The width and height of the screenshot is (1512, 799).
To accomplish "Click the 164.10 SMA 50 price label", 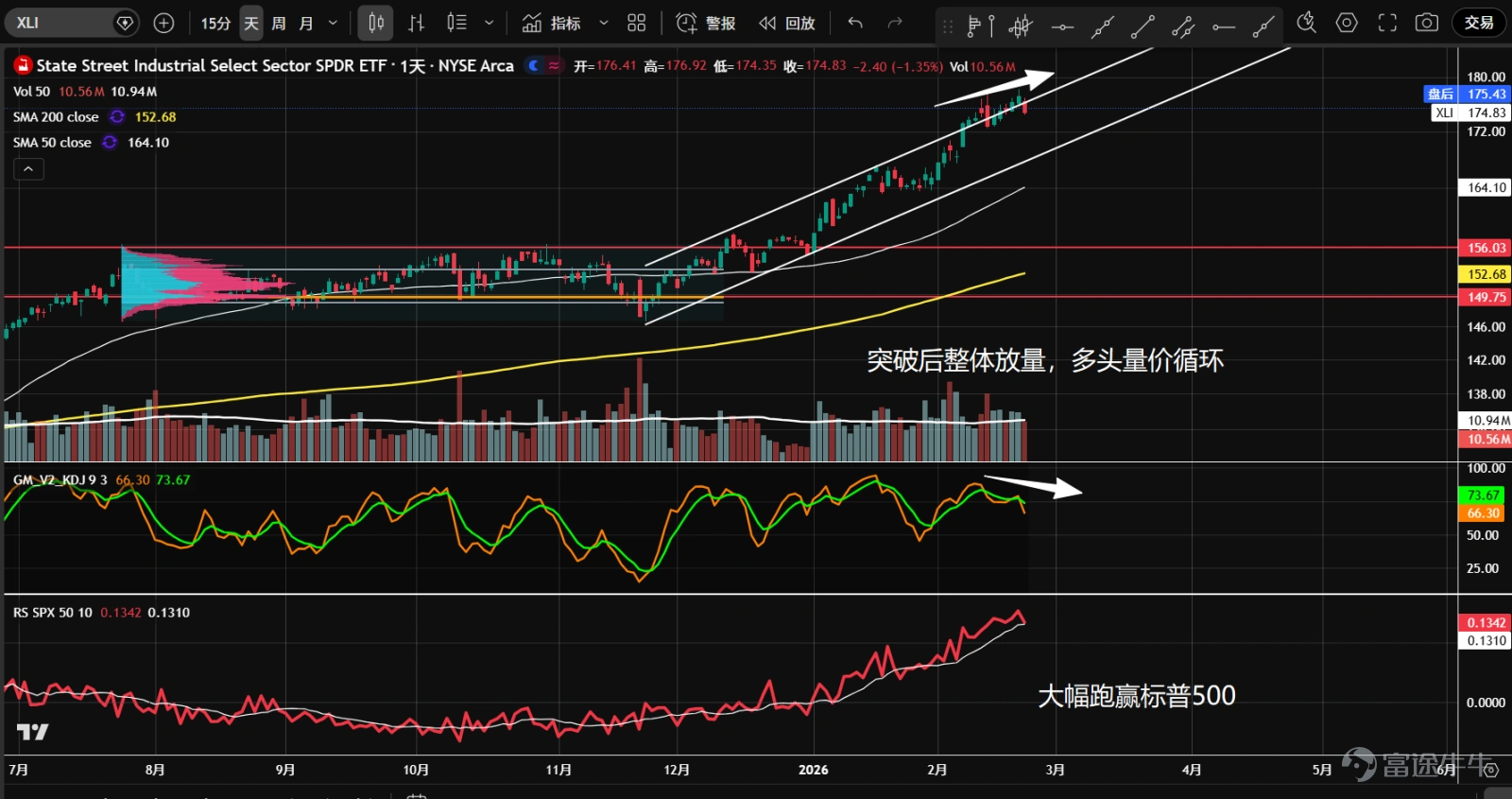I will pyautogui.click(x=1486, y=187).
